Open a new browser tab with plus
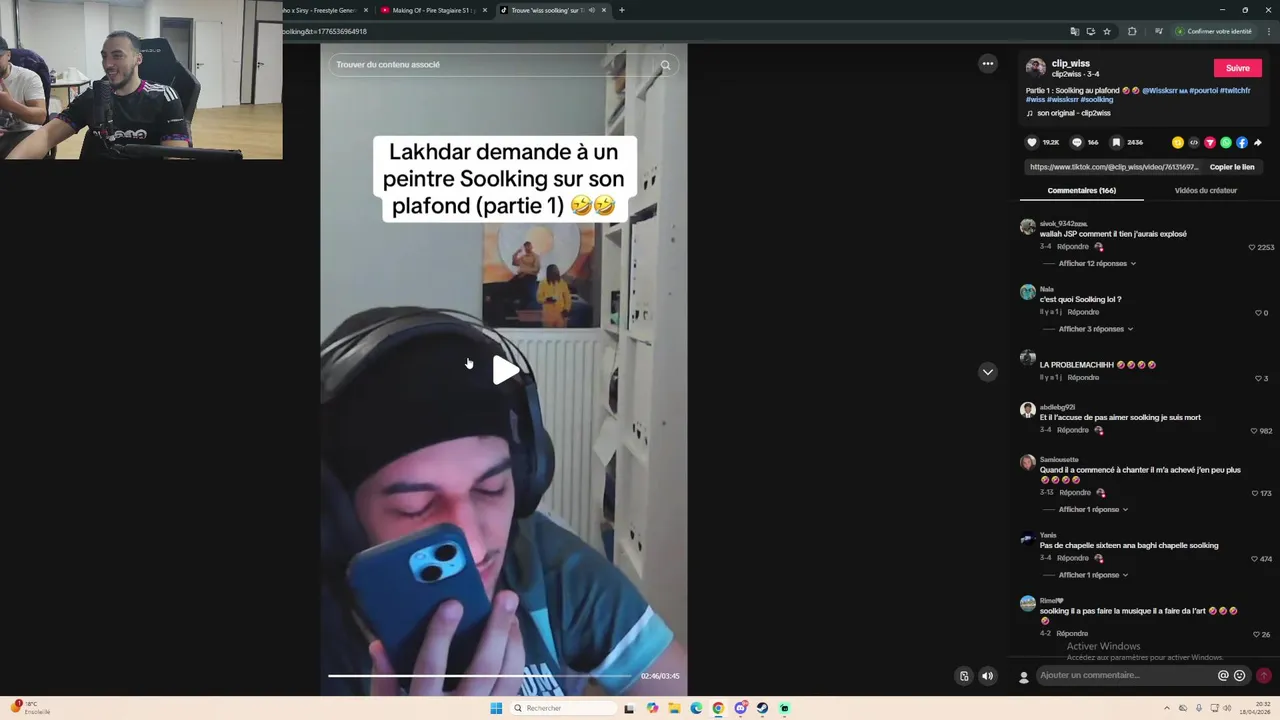1280x720 pixels. click(622, 10)
